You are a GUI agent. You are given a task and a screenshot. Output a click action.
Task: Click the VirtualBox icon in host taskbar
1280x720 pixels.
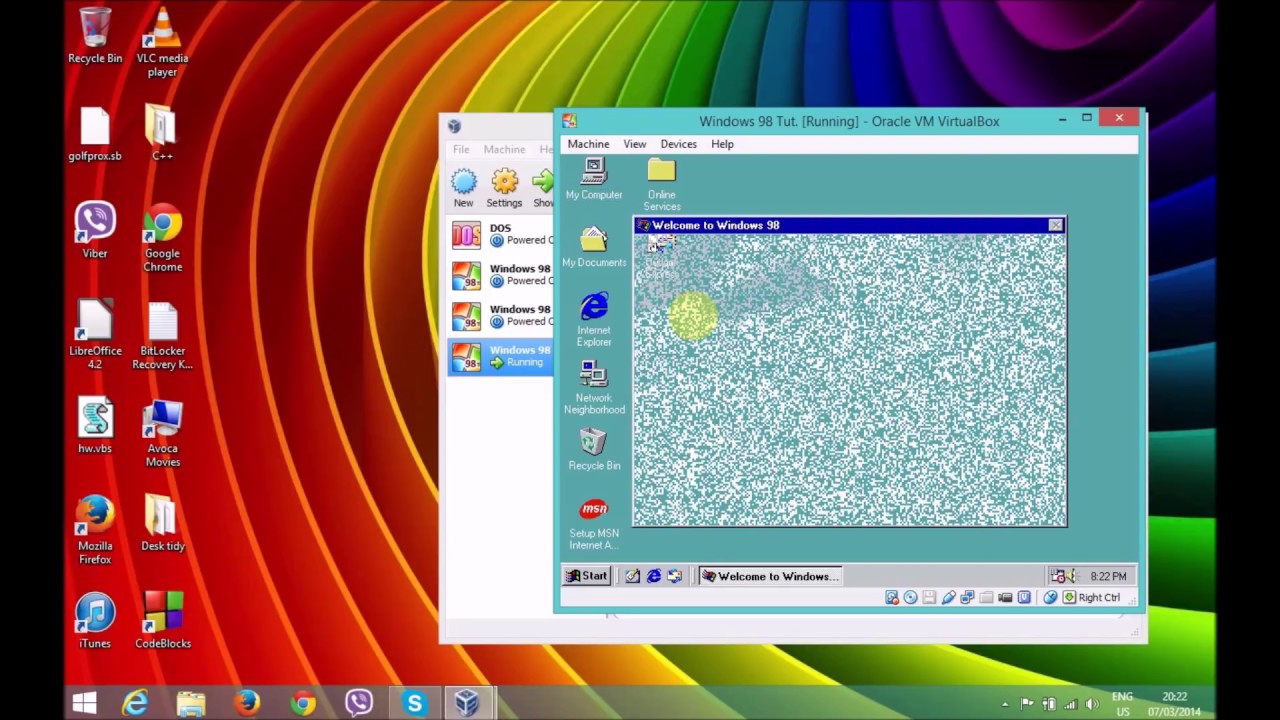tap(467, 703)
